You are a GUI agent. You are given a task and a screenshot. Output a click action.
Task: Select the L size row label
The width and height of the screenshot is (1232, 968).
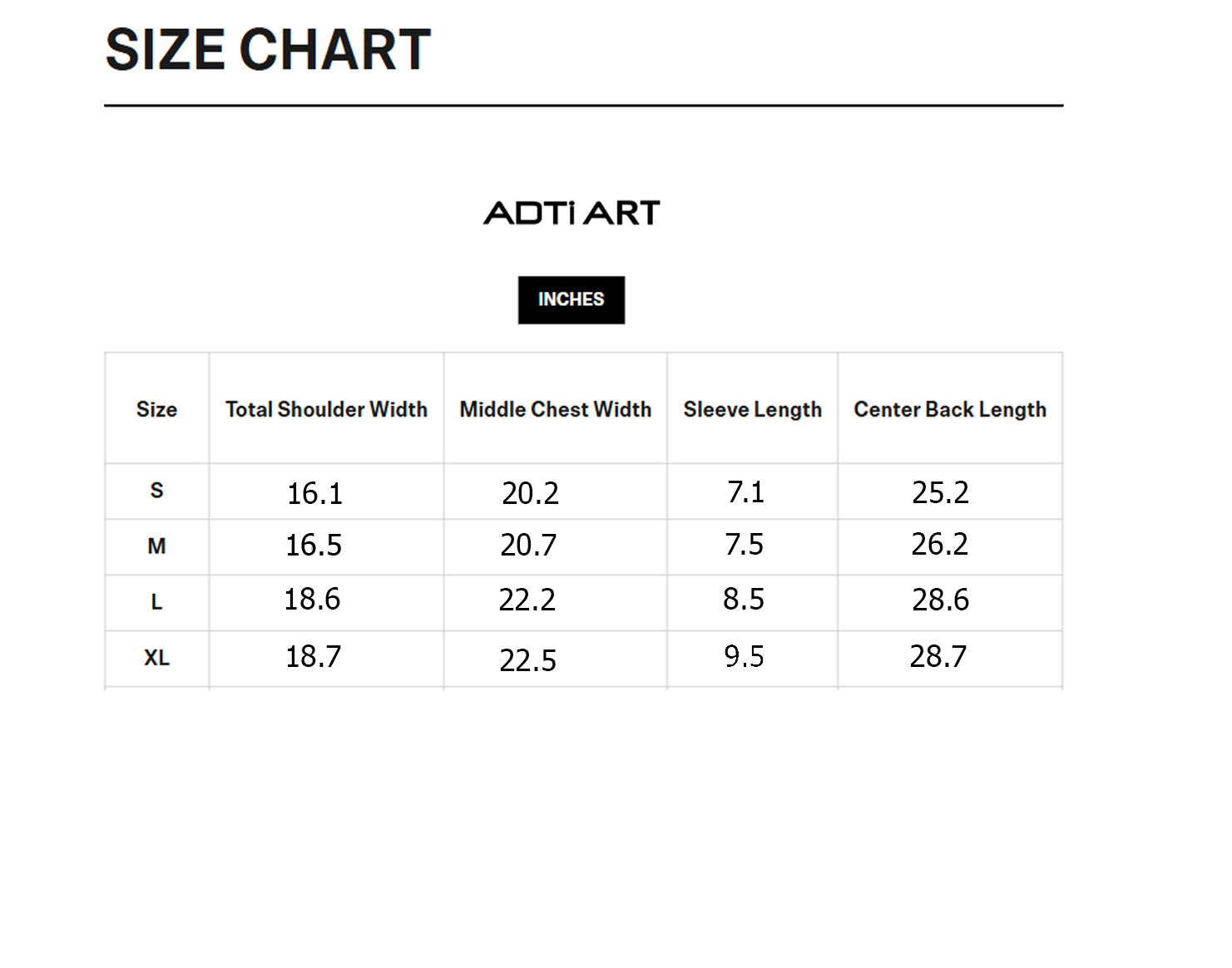click(x=156, y=602)
